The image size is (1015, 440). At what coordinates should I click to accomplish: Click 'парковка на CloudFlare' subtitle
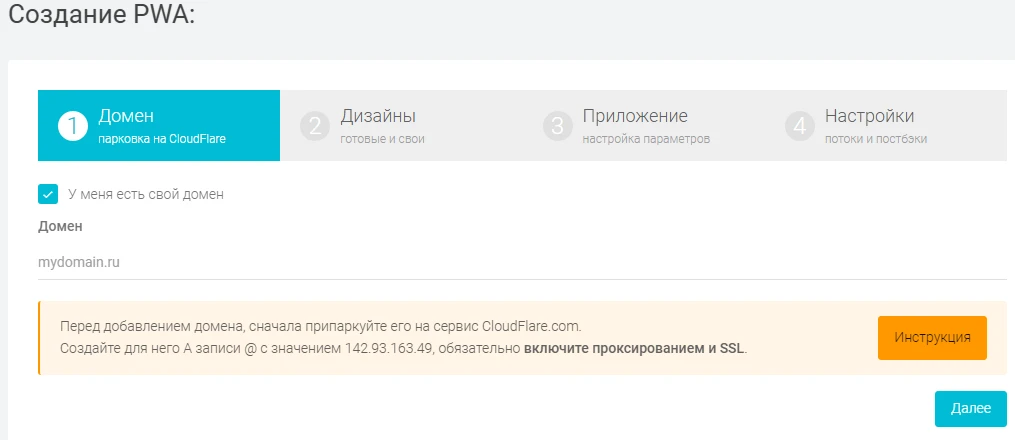162,139
